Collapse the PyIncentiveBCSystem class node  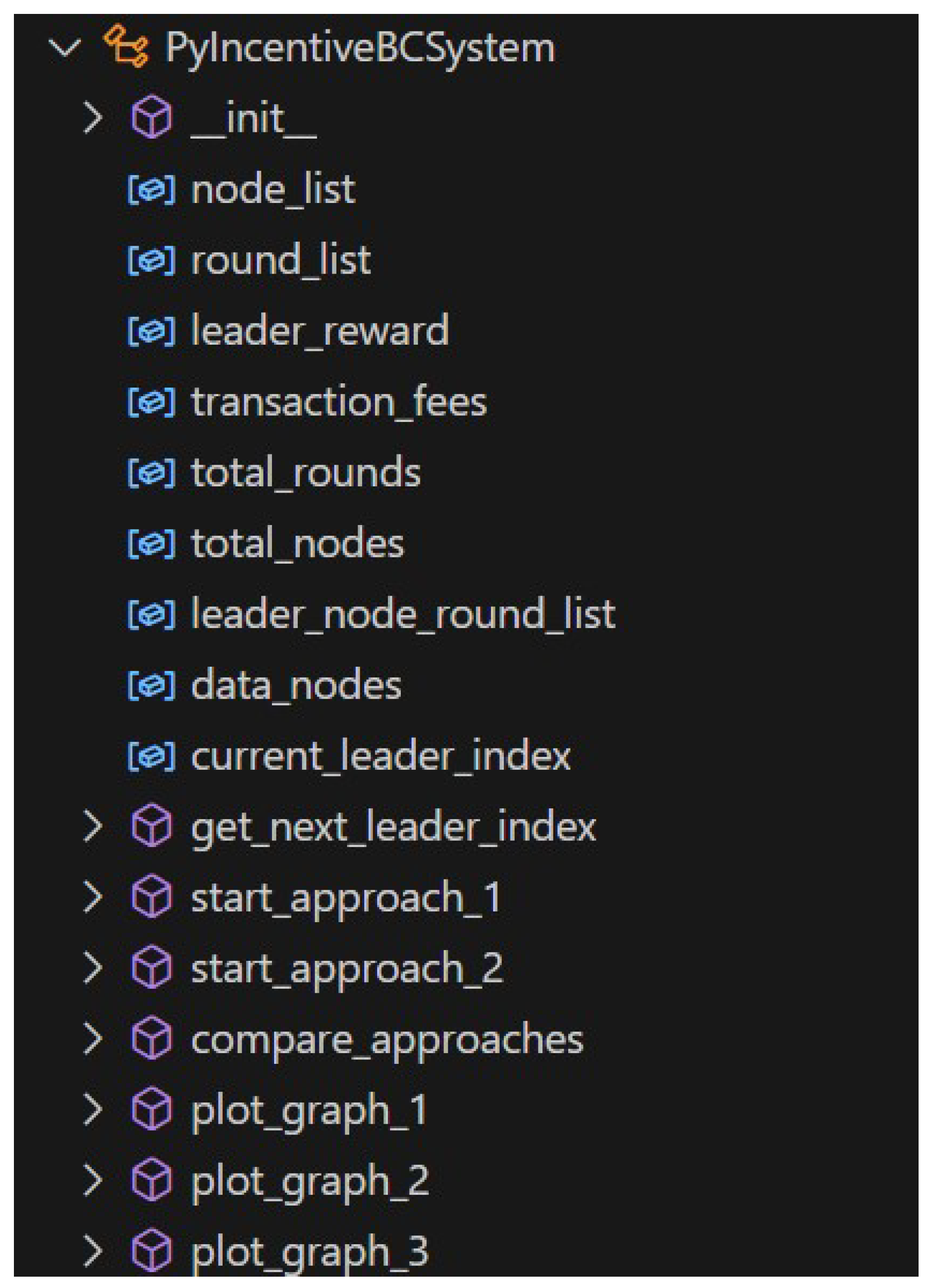coord(65,47)
